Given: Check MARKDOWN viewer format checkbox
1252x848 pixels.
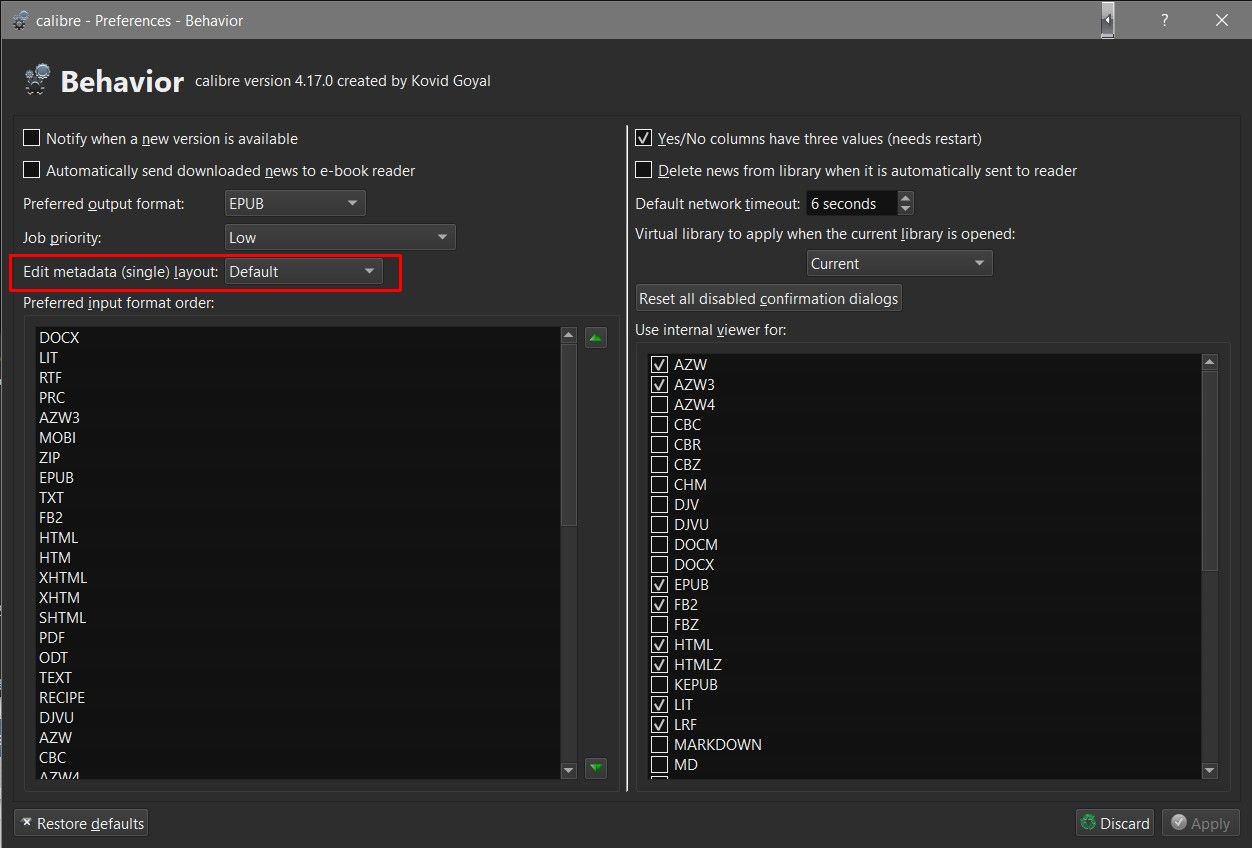Looking at the screenshot, I should (659, 744).
